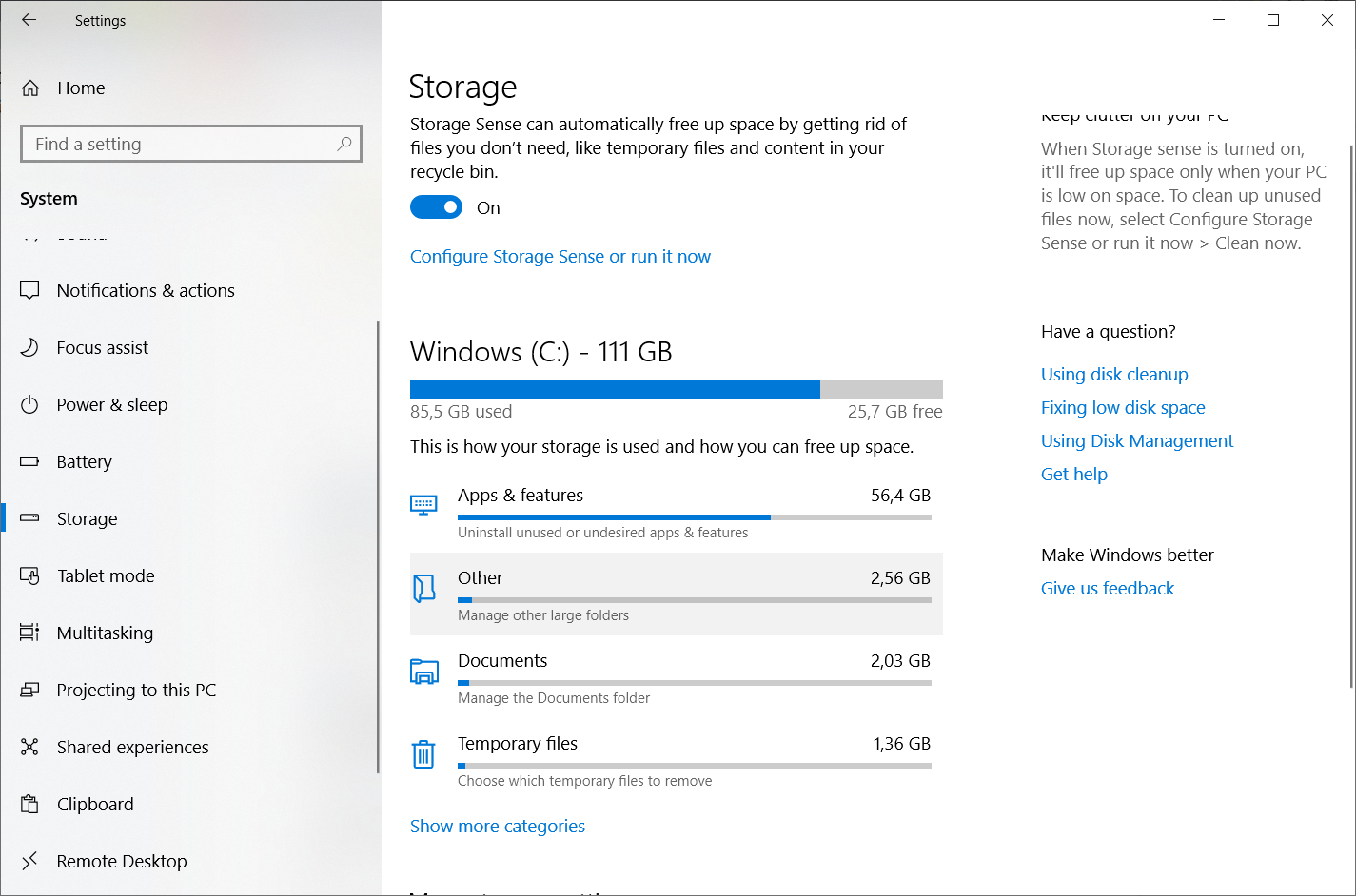Click the Windows (C:) - 111 GB heading
Image resolution: width=1356 pixels, height=896 pixels.
541,353
